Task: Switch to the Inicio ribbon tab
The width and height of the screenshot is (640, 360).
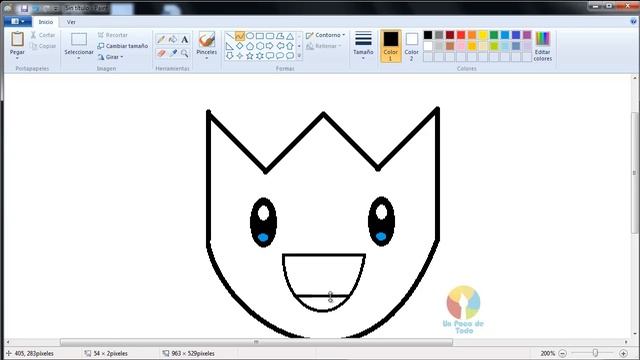Action: tap(46, 22)
